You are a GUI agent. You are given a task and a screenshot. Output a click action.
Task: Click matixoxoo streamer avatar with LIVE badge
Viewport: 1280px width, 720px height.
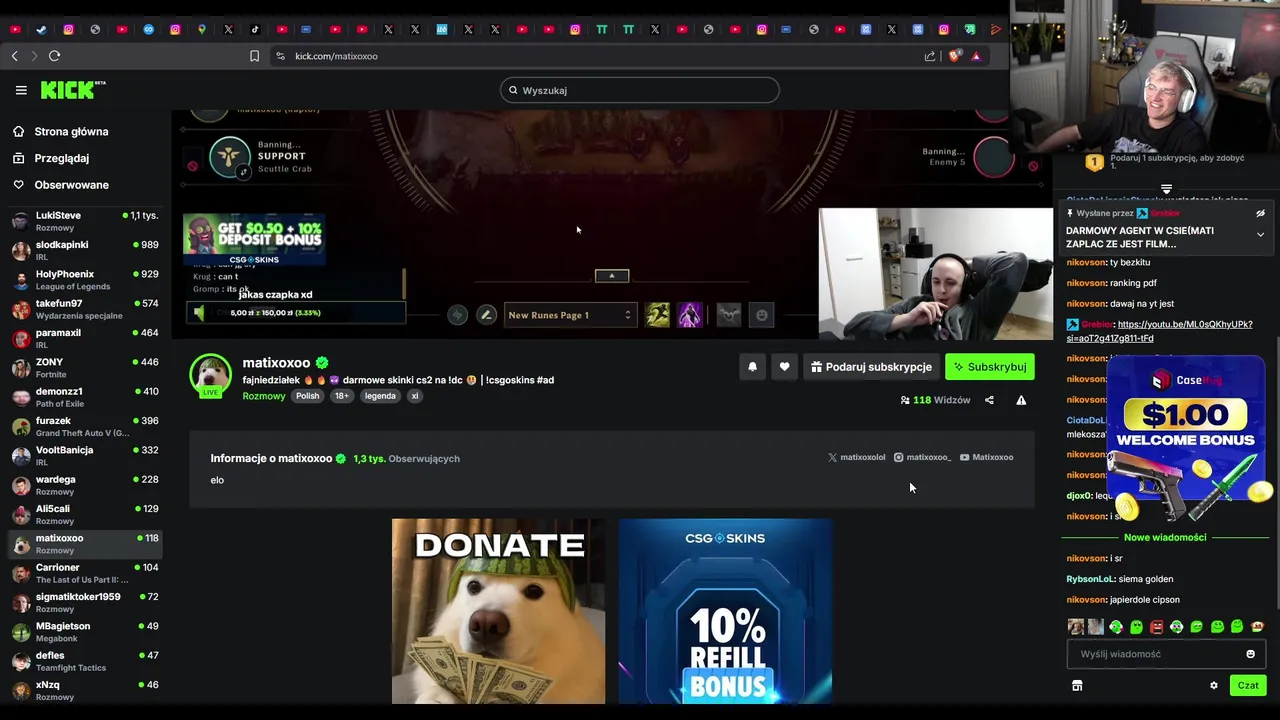click(211, 376)
